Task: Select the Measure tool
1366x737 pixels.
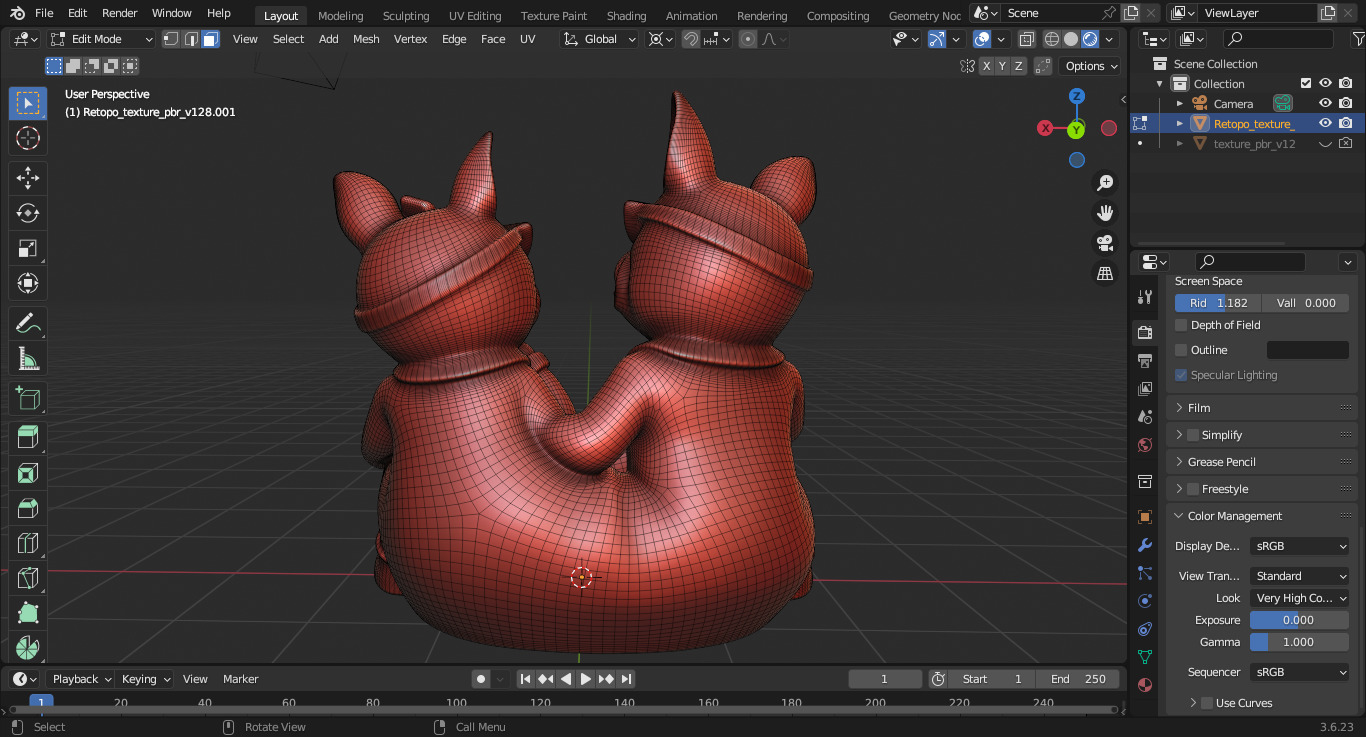Action: tap(28, 358)
